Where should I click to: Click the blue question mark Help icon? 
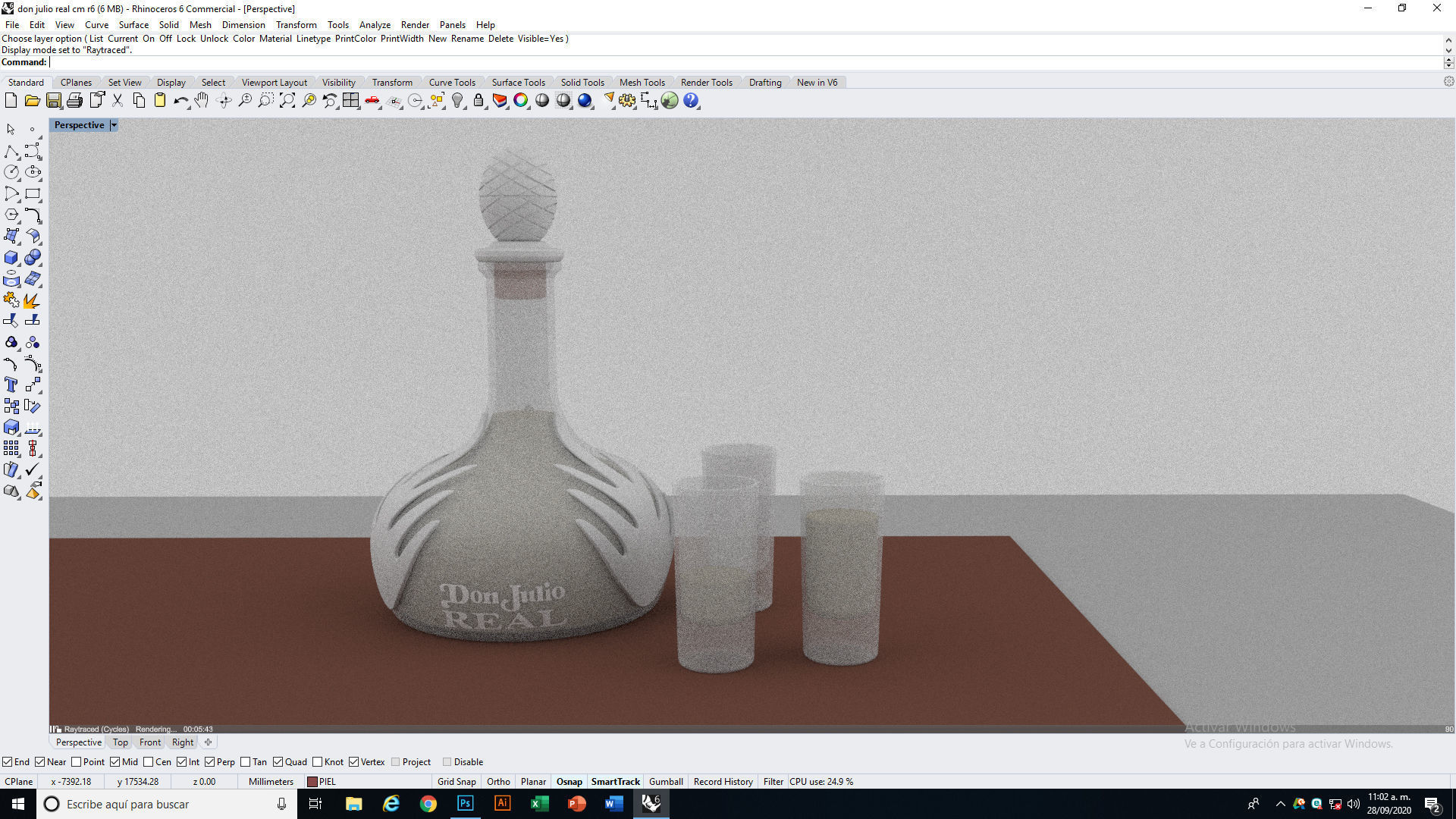point(691,101)
